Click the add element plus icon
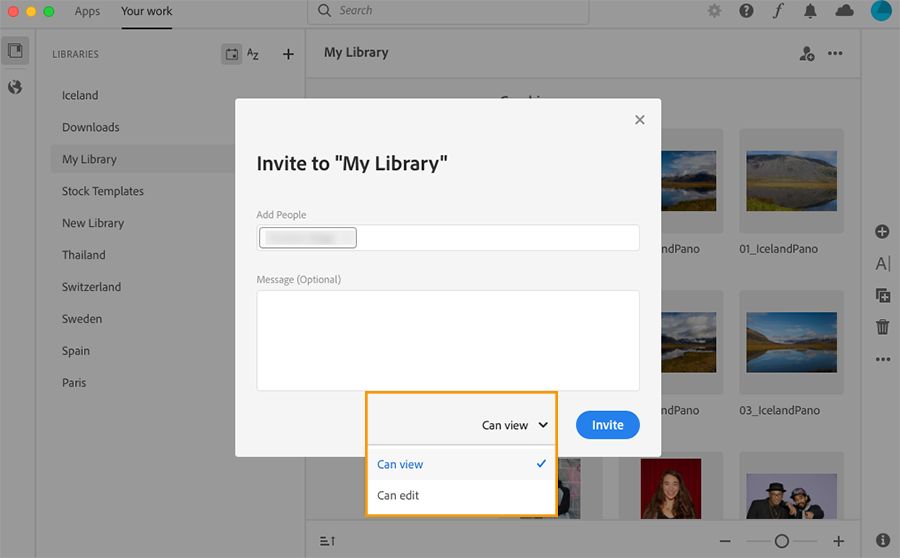This screenshot has height=558, width=900. pyautogui.click(x=882, y=231)
